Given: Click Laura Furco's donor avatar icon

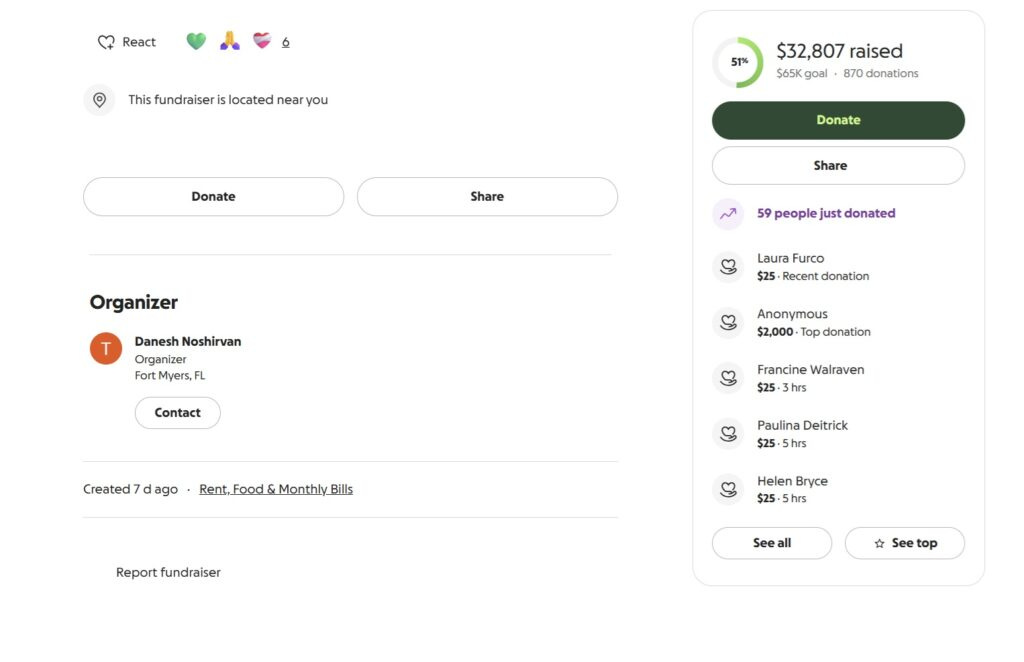Looking at the screenshot, I should coord(729,266).
